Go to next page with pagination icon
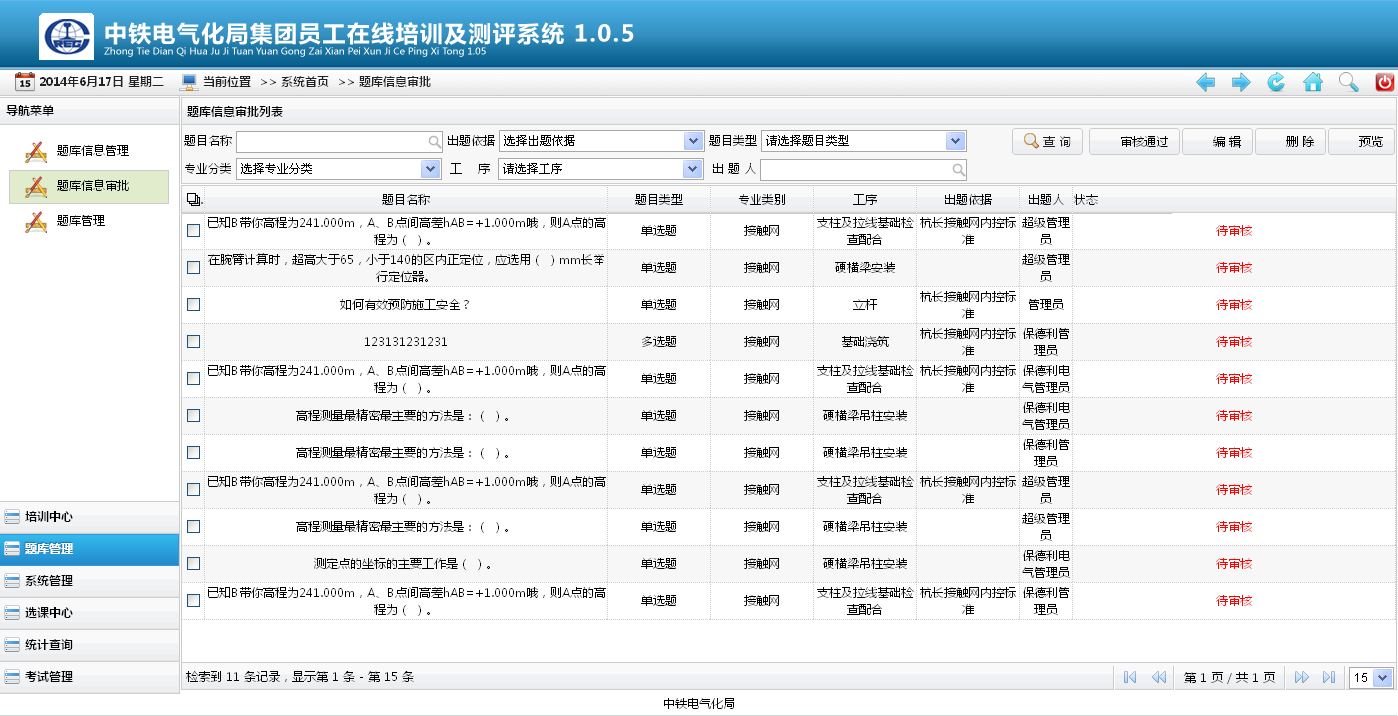The height and width of the screenshot is (716, 1398). pyautogui.click(x=1301, y=677)
